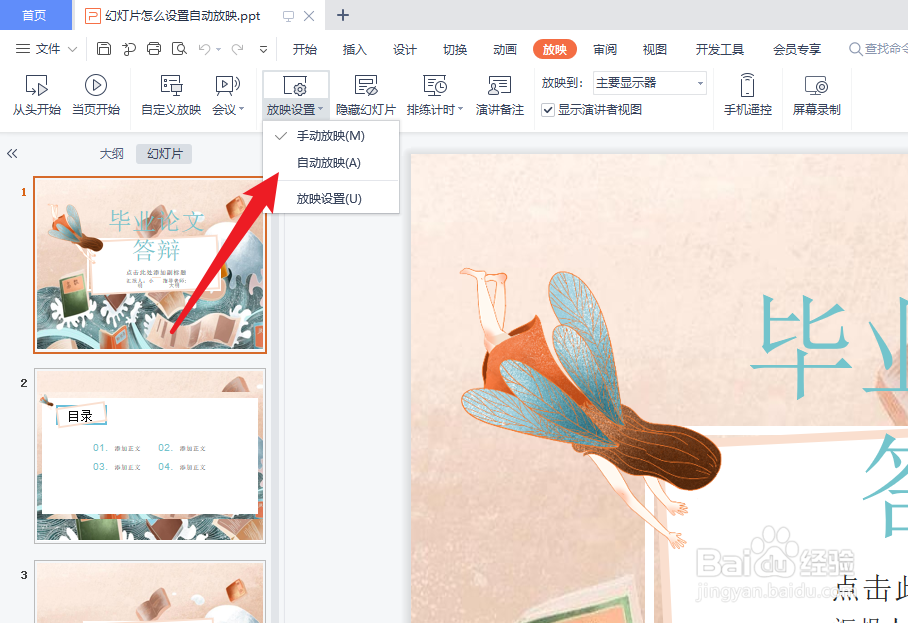The height and width of the screenshot is (623, 908).
Task: Select 自动放映(A) option
Action: pos(331,163)
